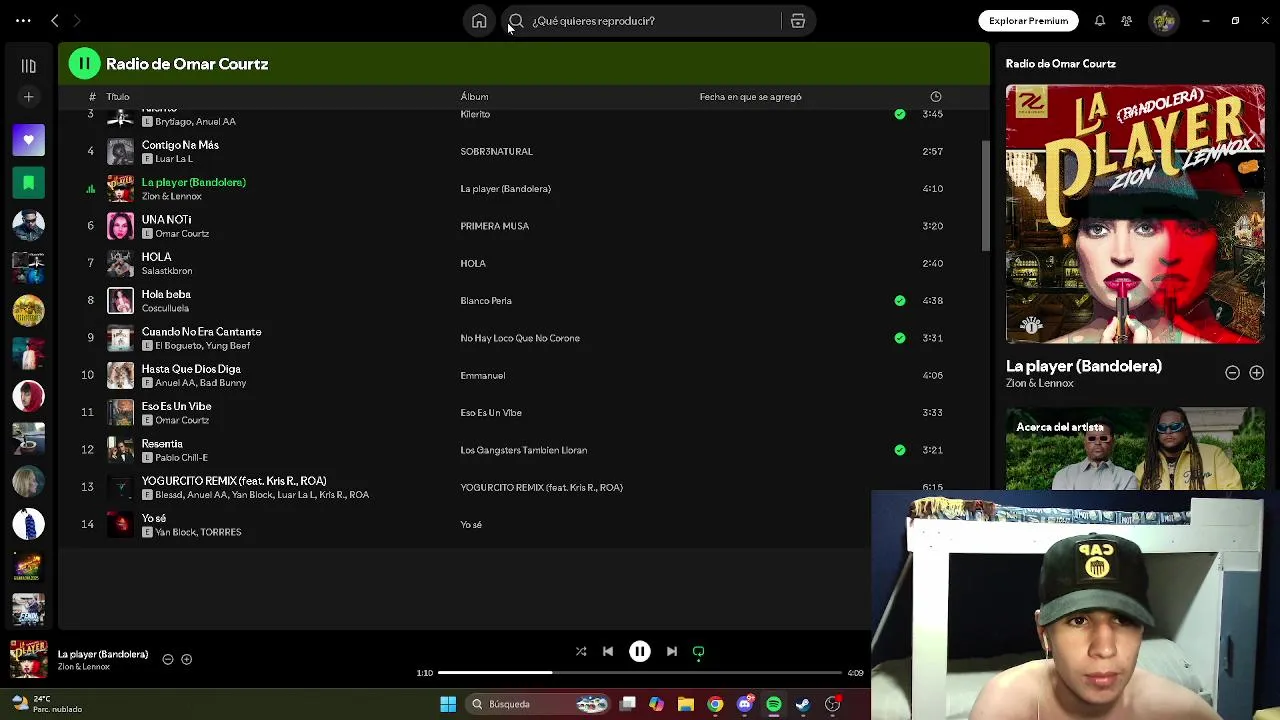The height and width of the screenshot is (720, 1280).
Task: Add song with plus icon in right panel
Action: click(x=1256, y=373)
